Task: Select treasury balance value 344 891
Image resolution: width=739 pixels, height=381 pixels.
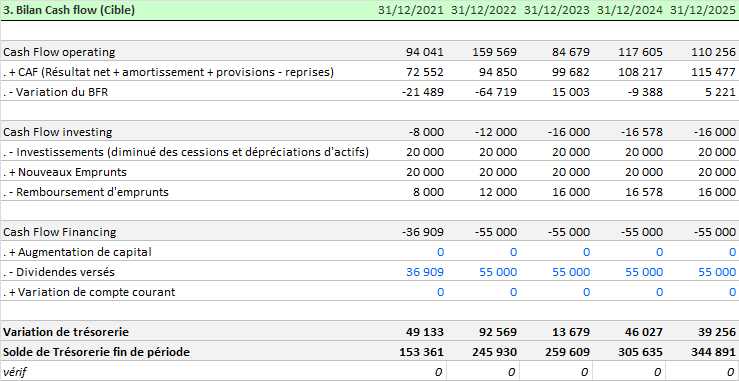Action: pyautogui.click(x=714, y=352)
